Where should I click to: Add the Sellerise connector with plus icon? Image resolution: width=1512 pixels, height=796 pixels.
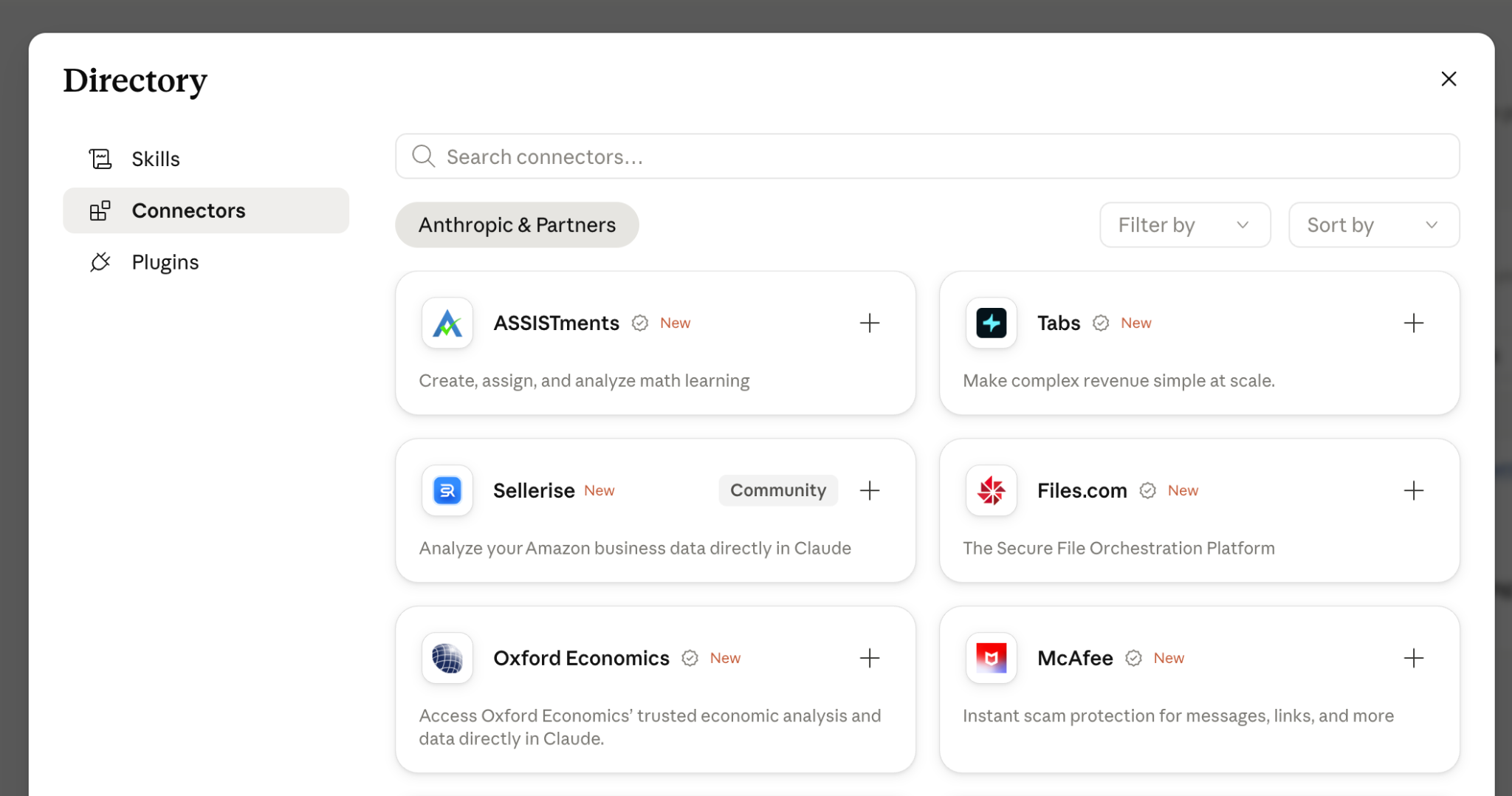[870, 490]
